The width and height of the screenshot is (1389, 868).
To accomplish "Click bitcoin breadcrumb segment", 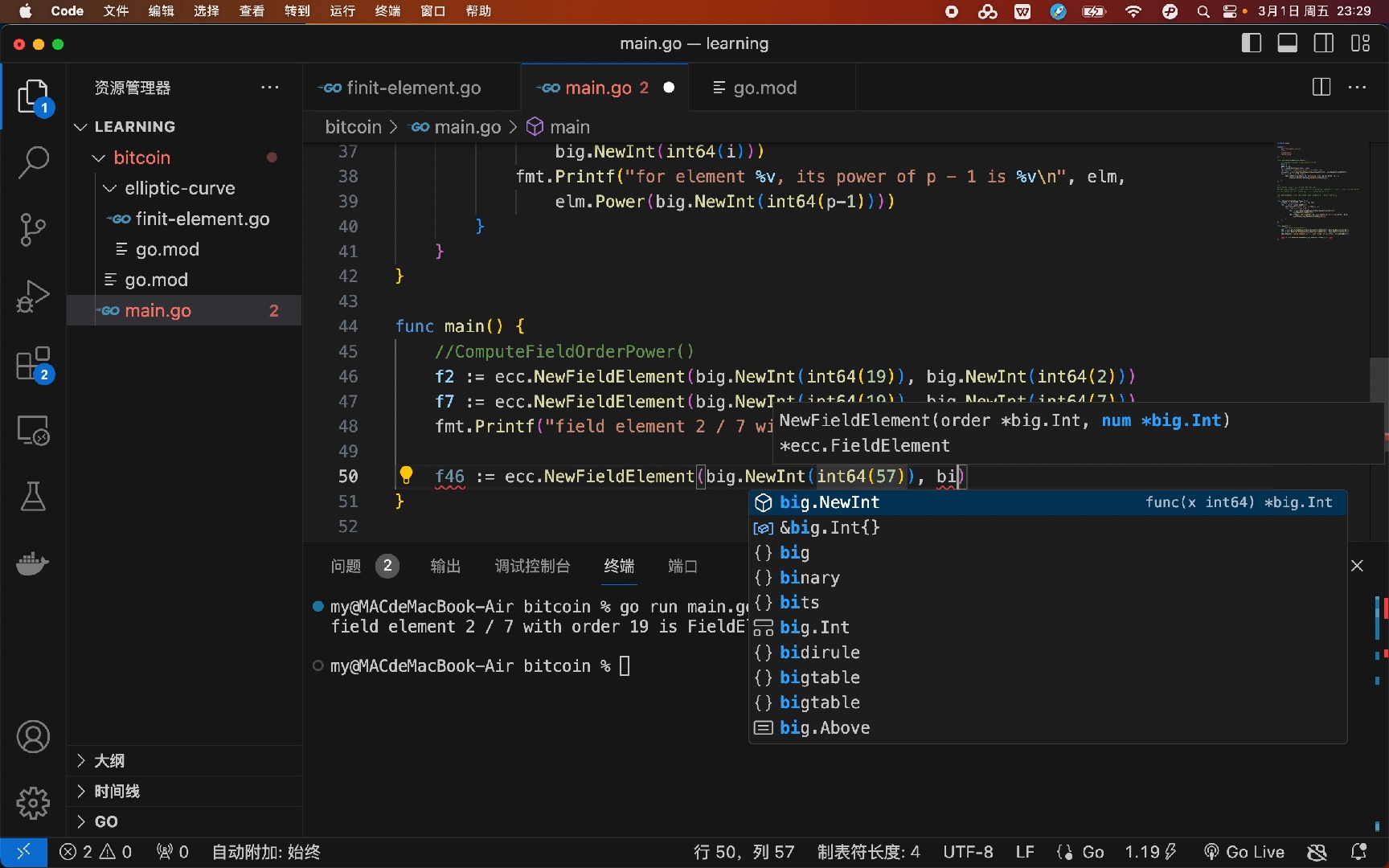I will (x=353, y=127).
